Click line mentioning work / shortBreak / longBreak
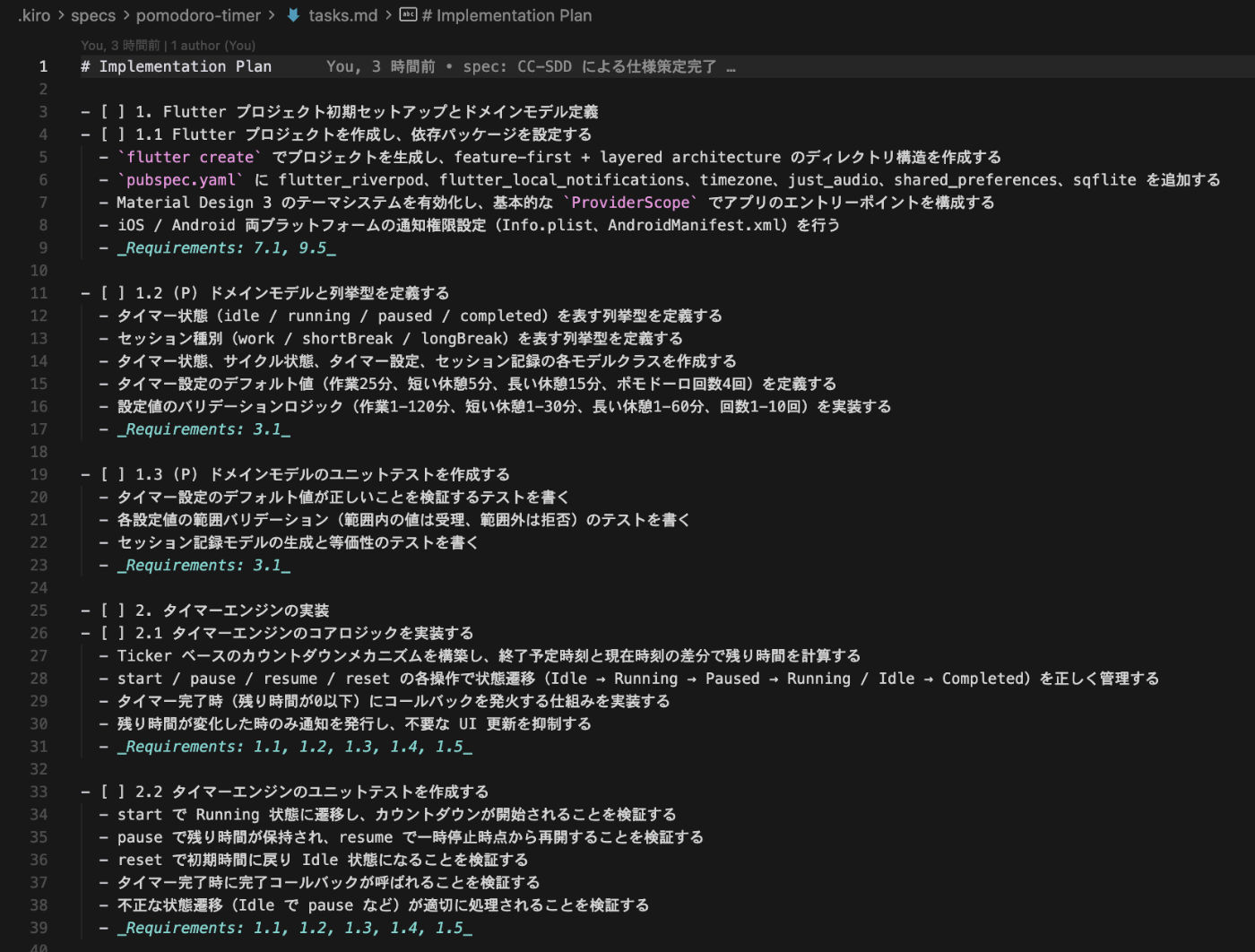 tap(391, 339)
